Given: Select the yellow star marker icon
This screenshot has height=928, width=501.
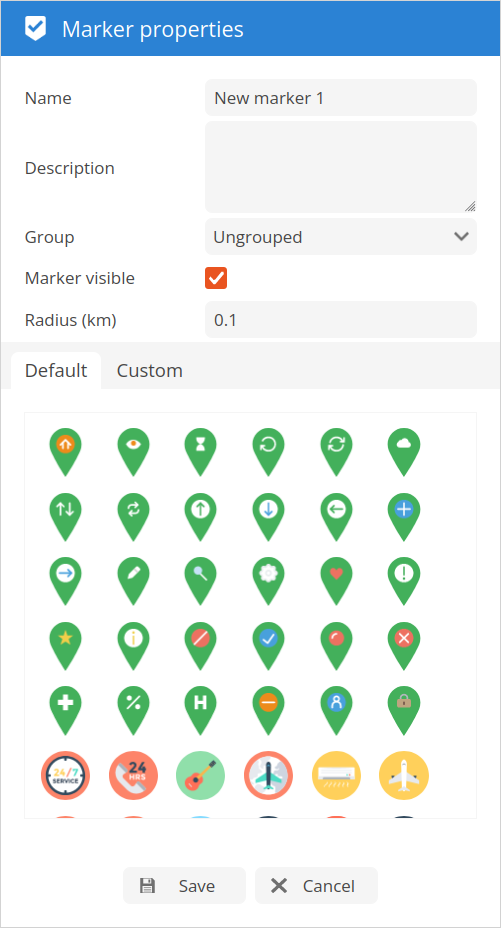Looking at the screenshot, I should point(65,646).
